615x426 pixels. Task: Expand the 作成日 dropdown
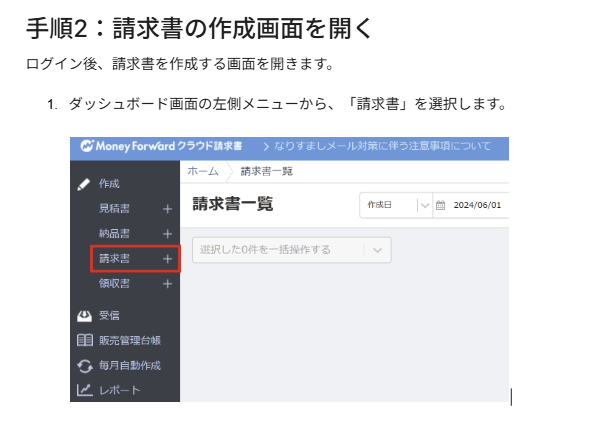[396, 205]
